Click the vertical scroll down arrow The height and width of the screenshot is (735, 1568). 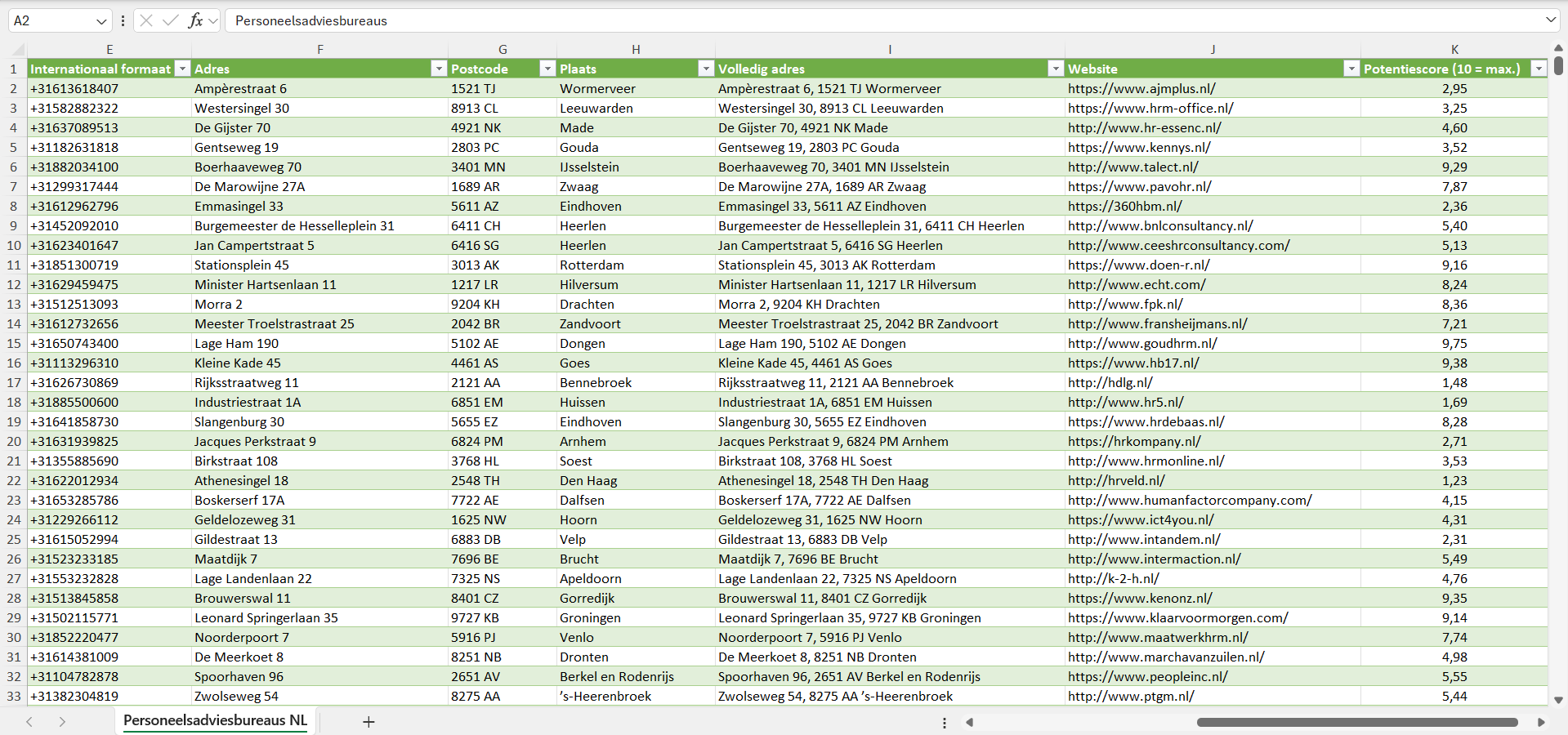(1558, 700)
